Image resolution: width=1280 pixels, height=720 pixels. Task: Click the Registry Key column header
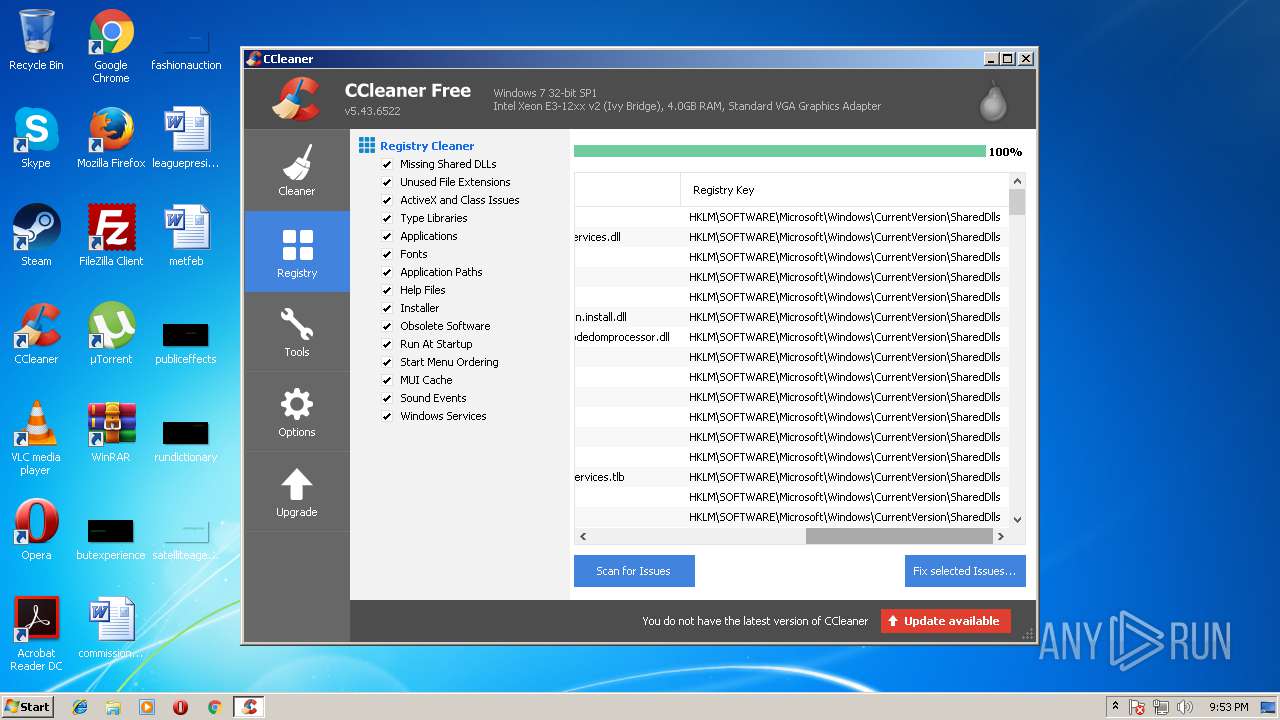coord(845,190)
